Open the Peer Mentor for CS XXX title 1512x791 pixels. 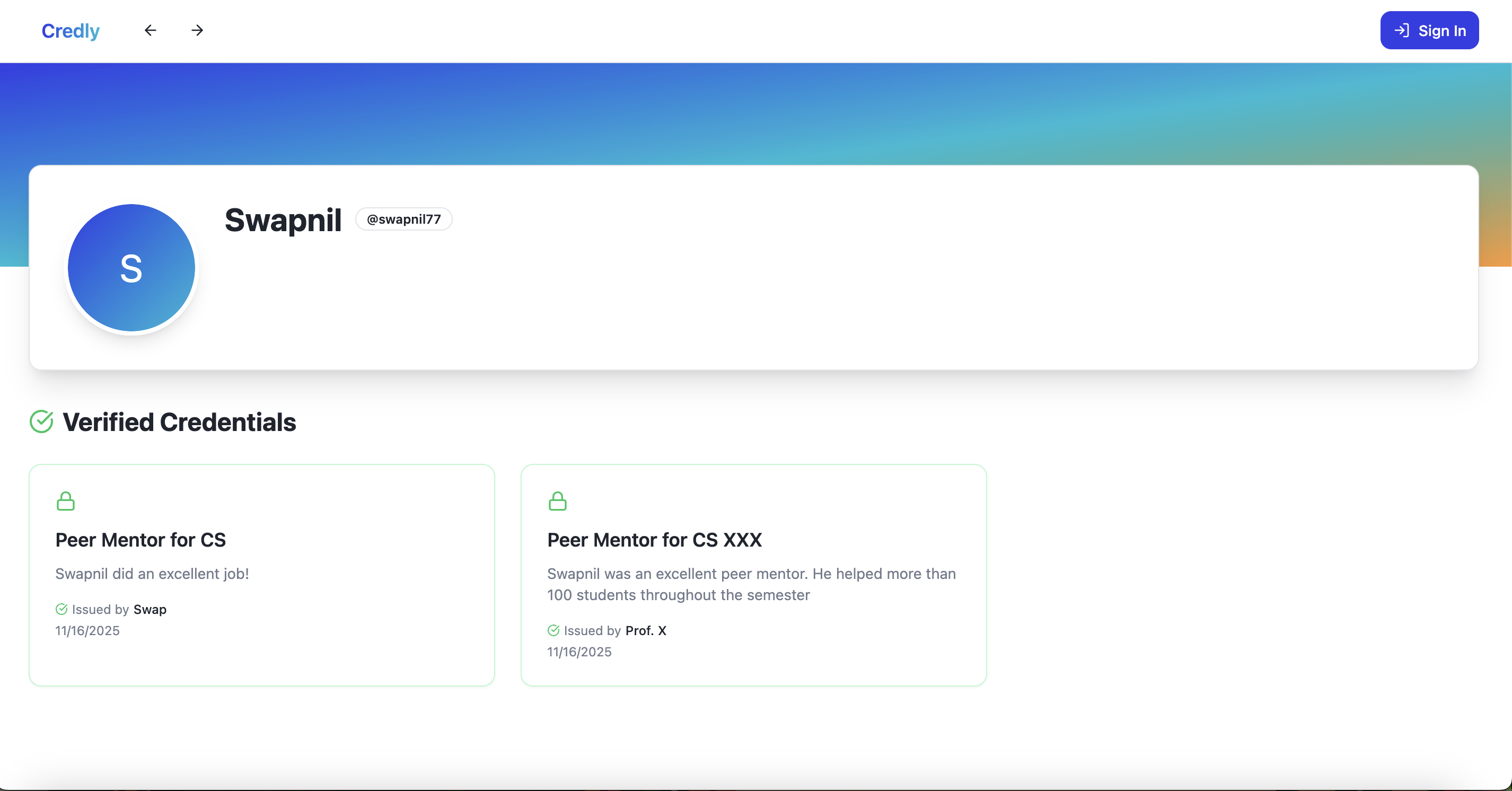(654, 540)
